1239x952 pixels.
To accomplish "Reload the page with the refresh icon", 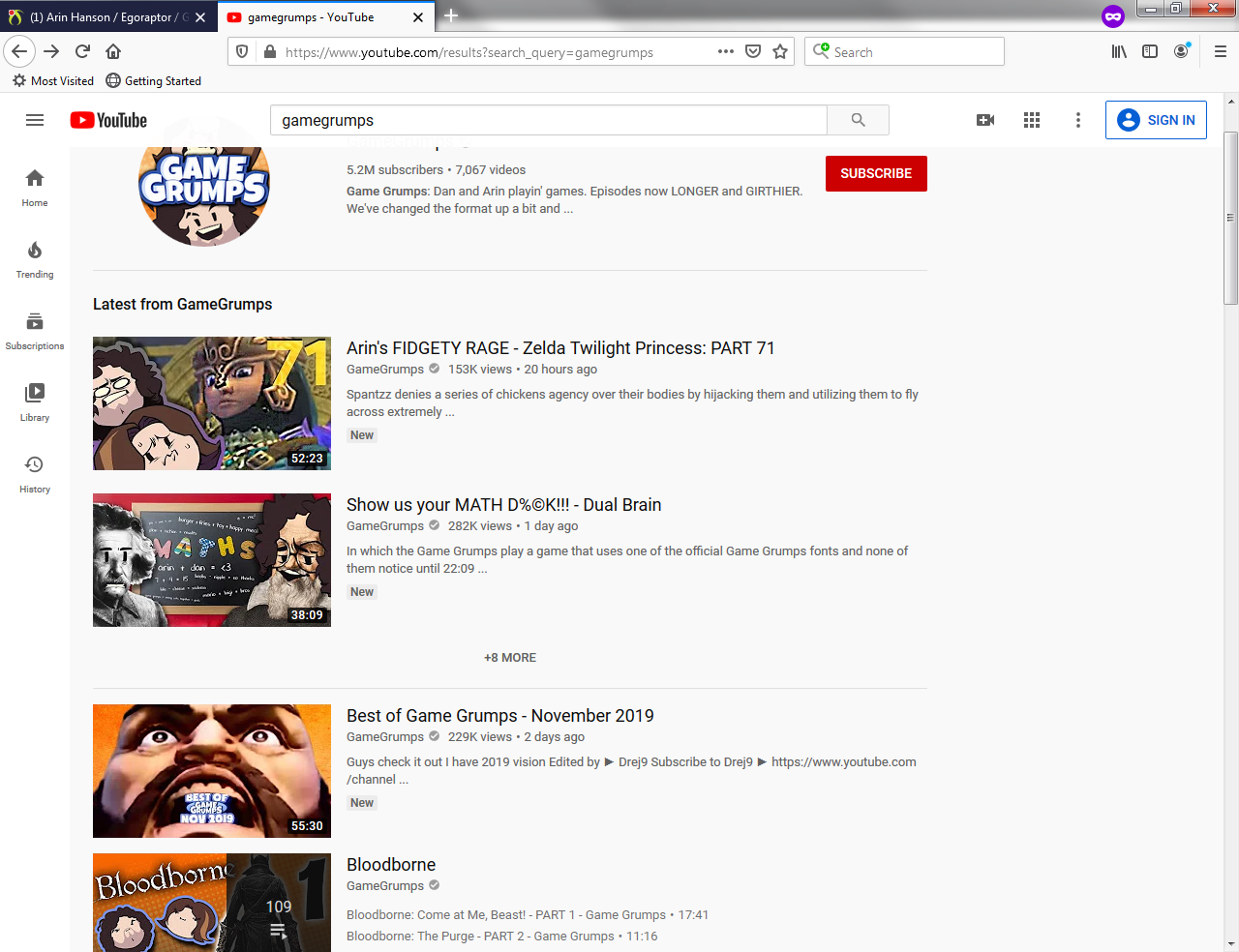I will 82,51.
